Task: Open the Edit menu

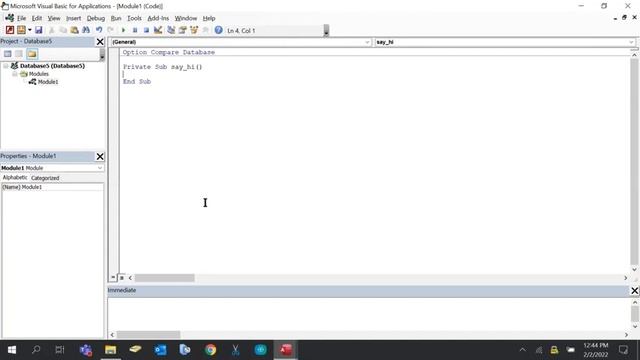Action: coord(37,18)
